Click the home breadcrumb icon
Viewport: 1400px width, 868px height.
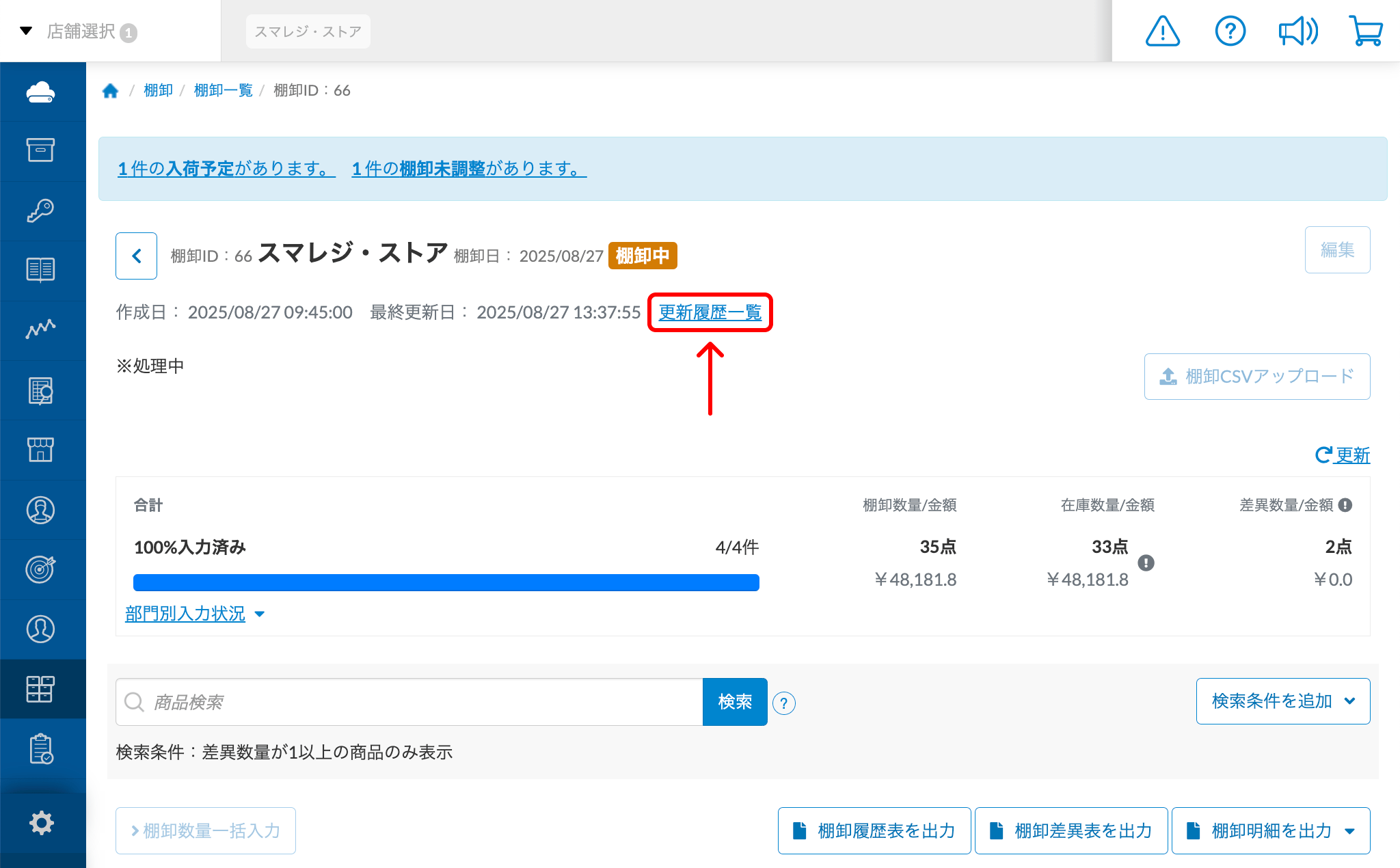(x=110, y=90)
